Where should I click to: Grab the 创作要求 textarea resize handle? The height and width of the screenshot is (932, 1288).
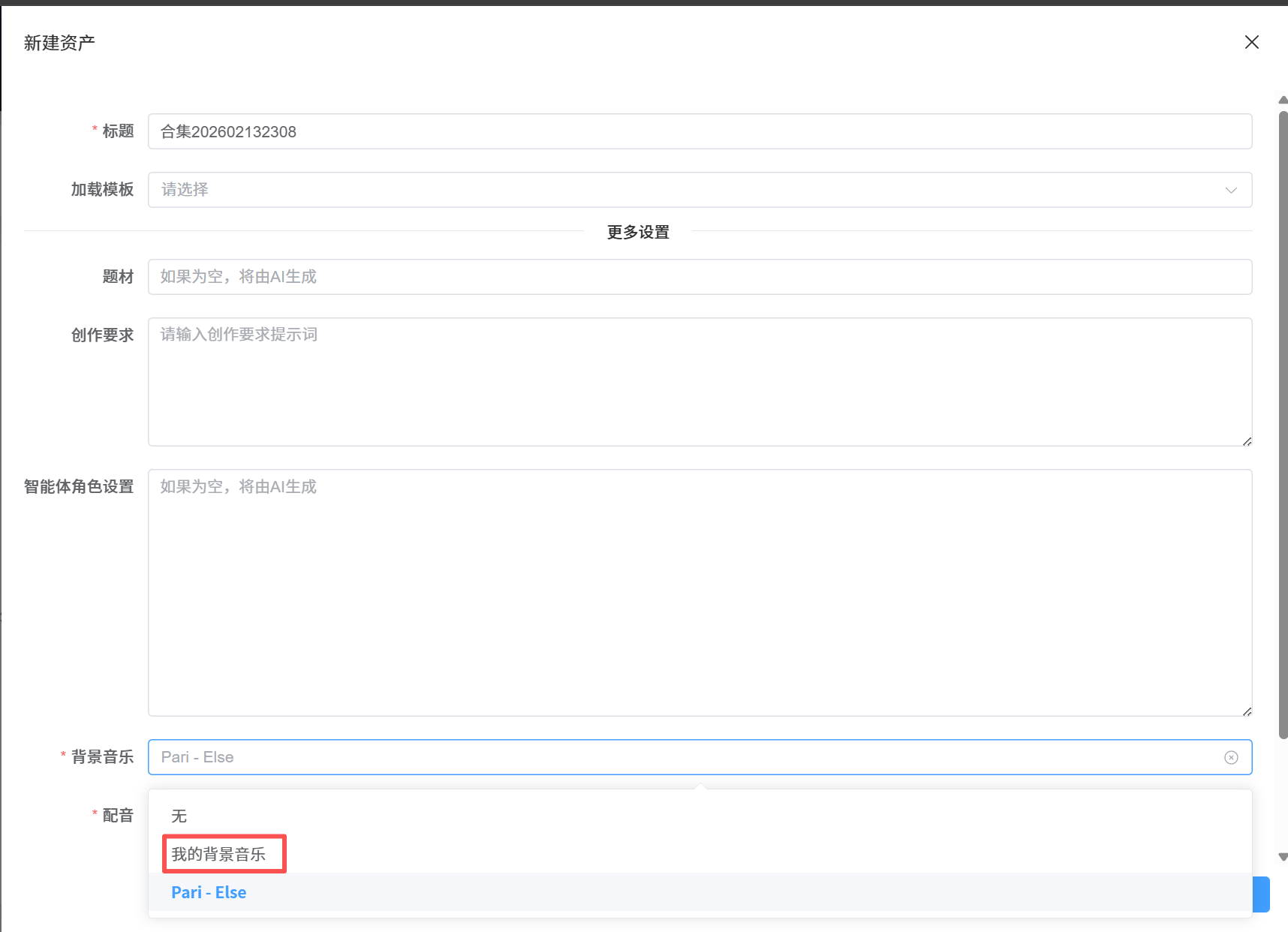(1247, 441)
